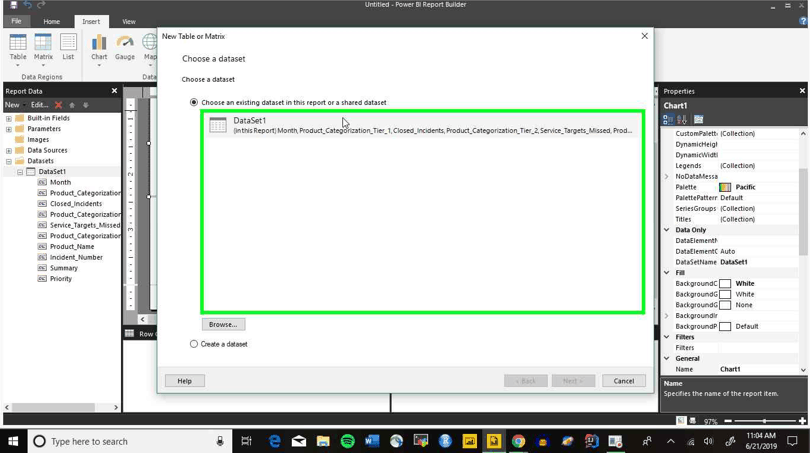Open Edge browser from taskbar
The width and height of the screenshot is (810, 454).
(x=274, y=441)
